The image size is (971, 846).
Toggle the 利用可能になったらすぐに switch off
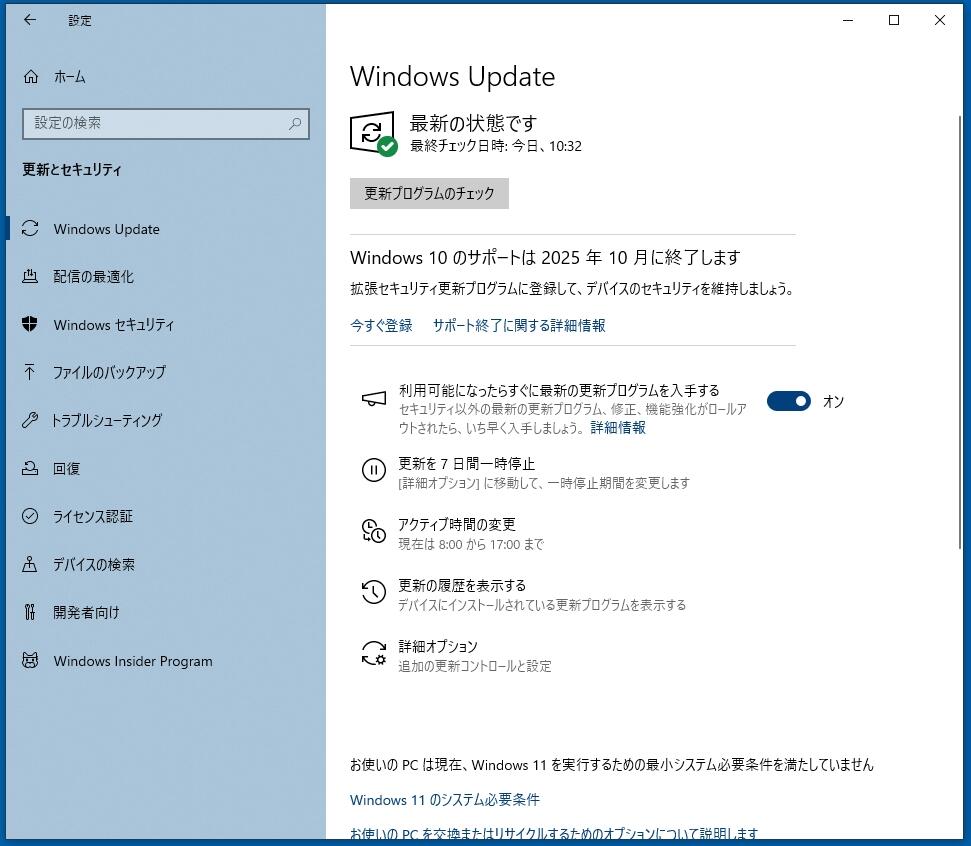coord(788,401)
